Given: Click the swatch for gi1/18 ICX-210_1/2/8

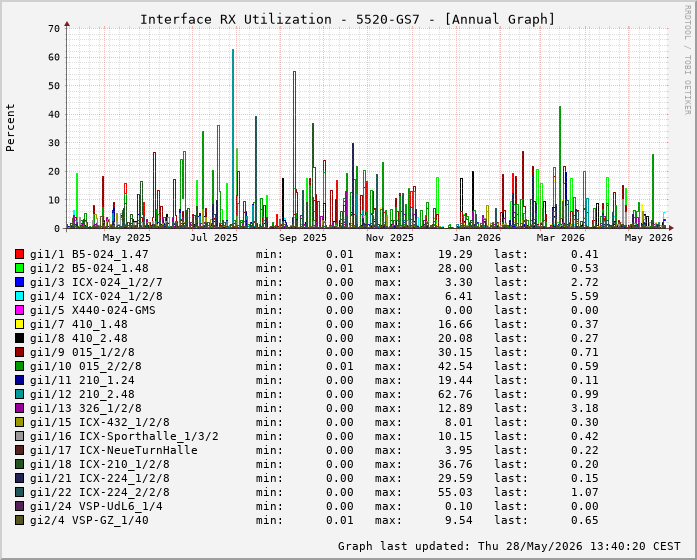Looking at the screenshot, I should (19, 464).
